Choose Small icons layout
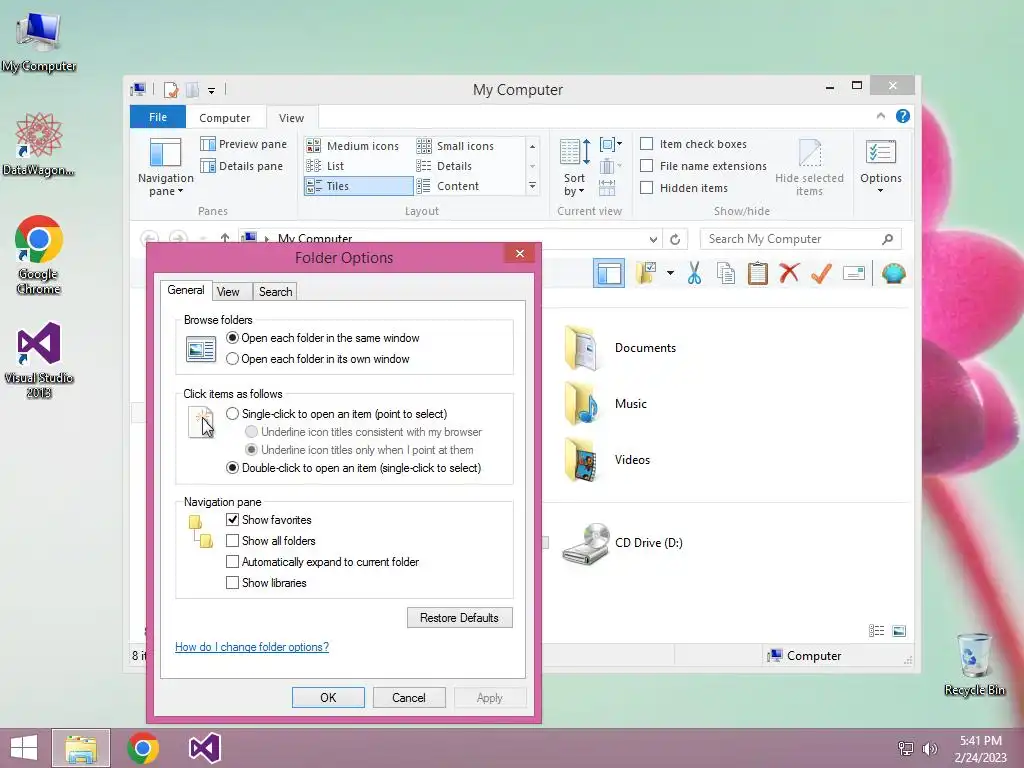 point(455,146)
